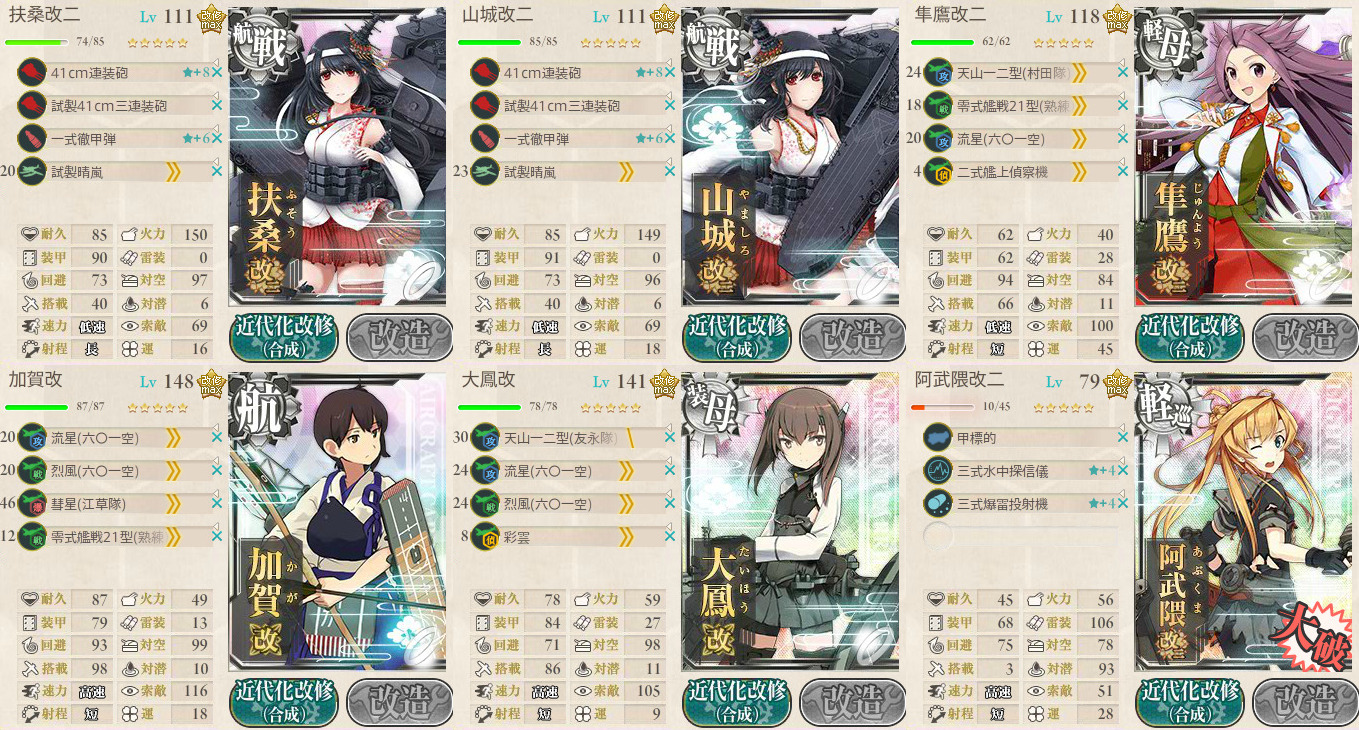Click the 彩雲 recon plane icon on Taihou
1359x730 pixels.
(486, 536)
